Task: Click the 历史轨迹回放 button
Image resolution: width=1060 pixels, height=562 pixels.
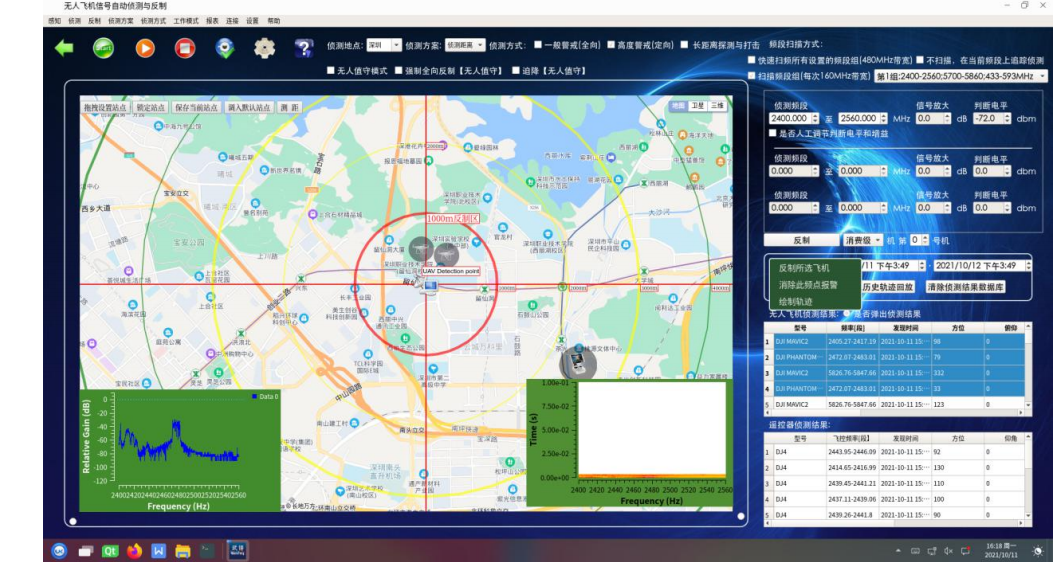Action: point(888,287)
